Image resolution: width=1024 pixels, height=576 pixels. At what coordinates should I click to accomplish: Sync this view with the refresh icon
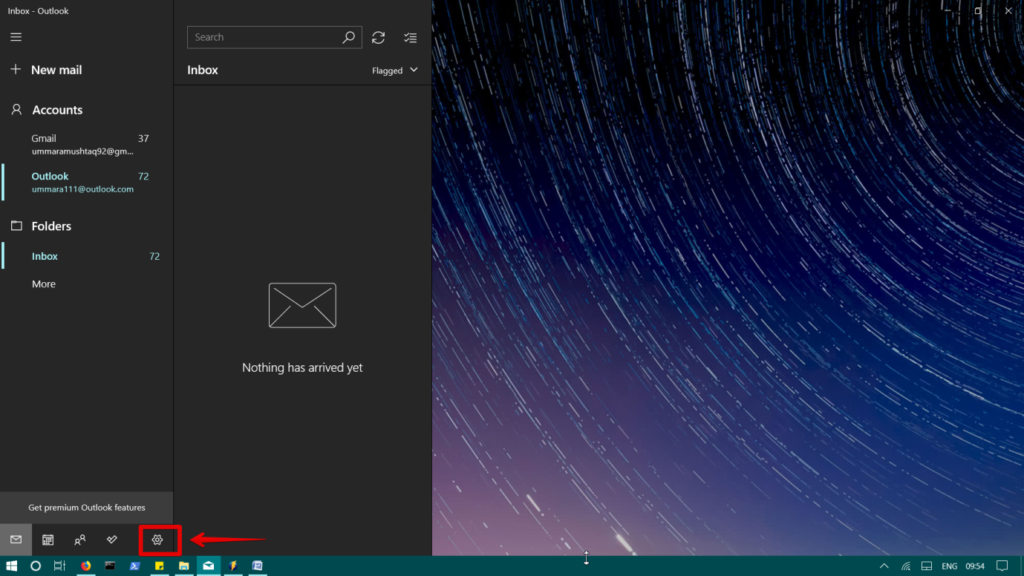click(x=378, y=38)
